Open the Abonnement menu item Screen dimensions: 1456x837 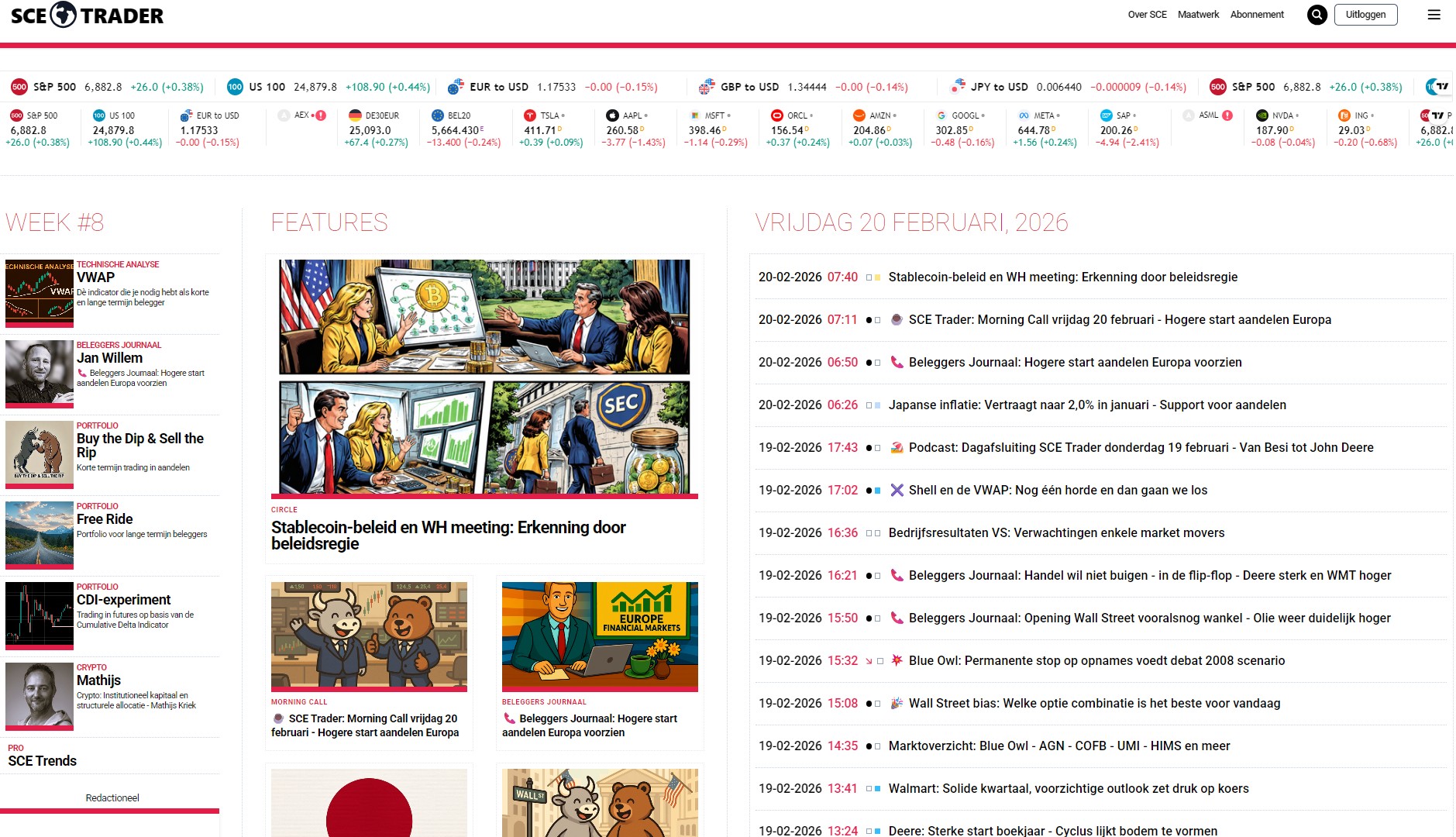click(x=1257, y=15)
